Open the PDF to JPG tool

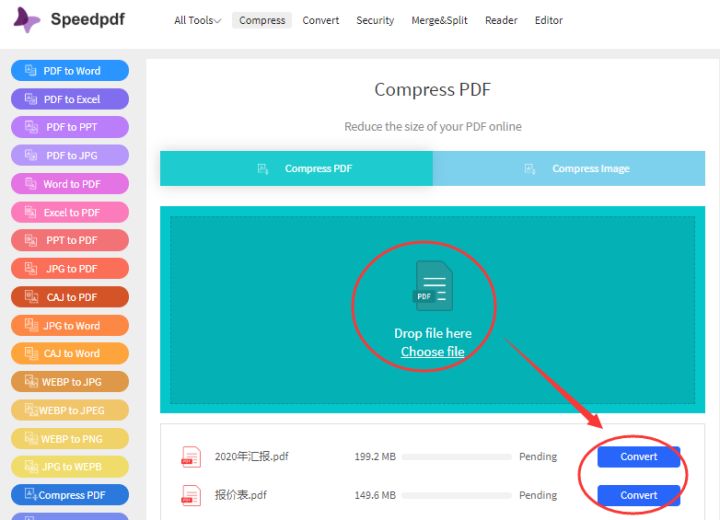(x=70, y=156)
